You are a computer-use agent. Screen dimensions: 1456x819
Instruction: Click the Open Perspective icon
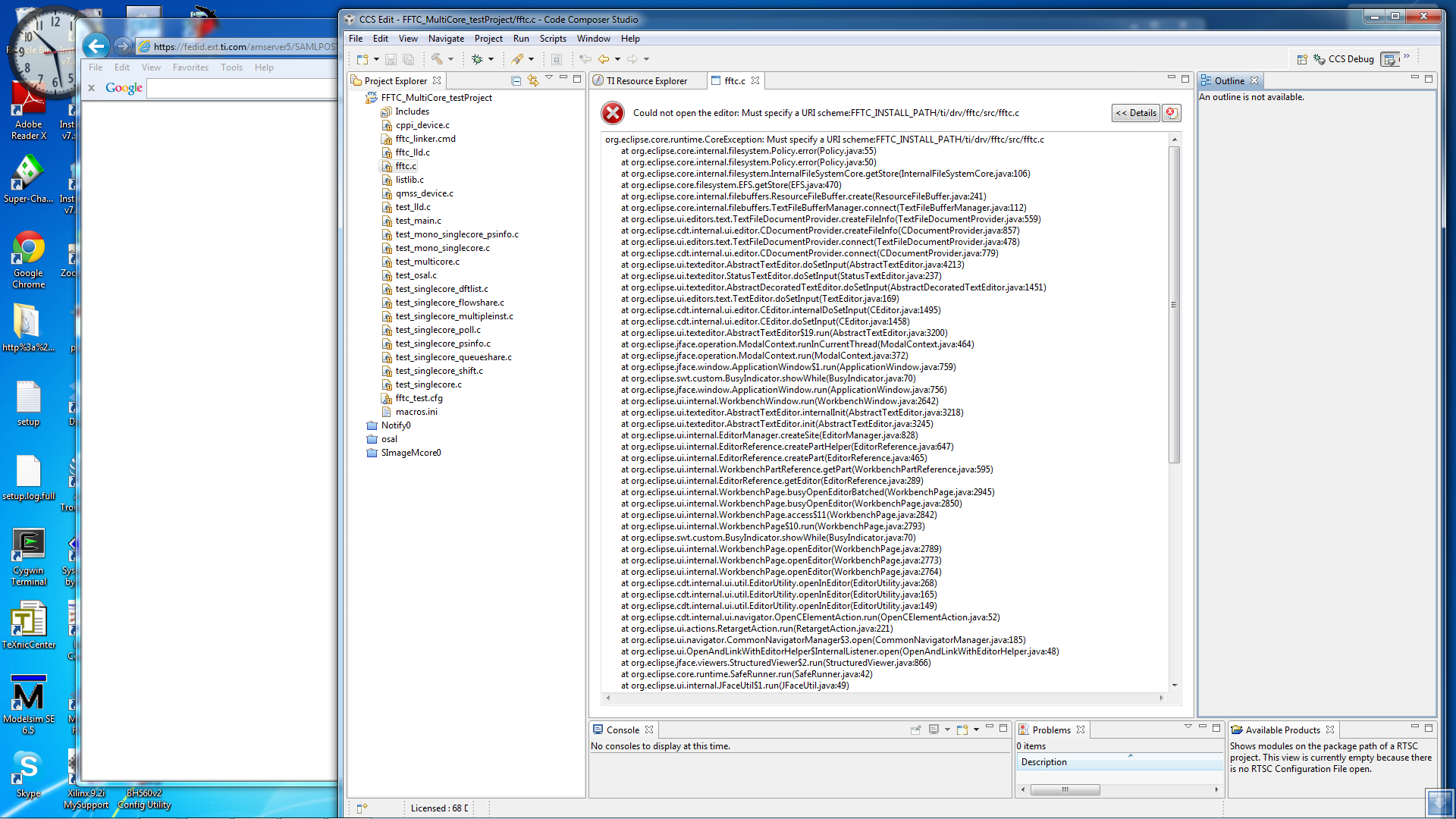[x=1302, y=59]
